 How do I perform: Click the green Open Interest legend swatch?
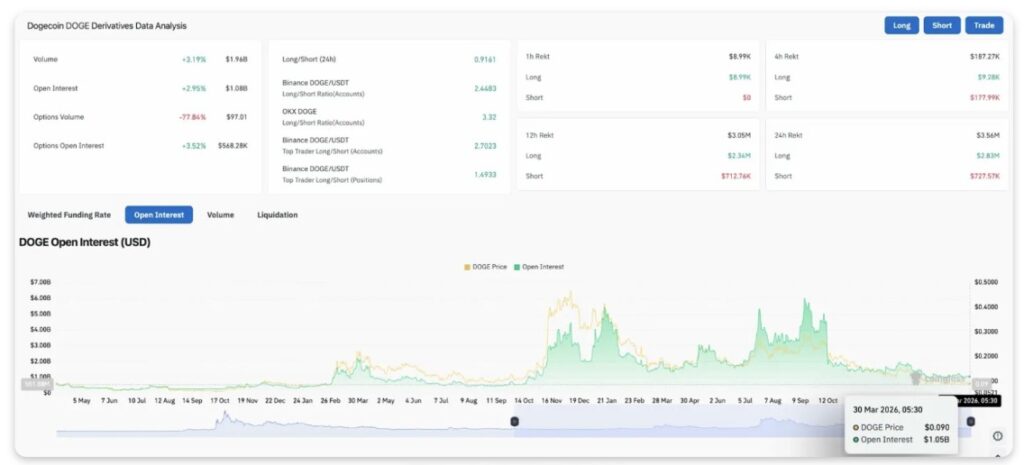pyautogui.click(x=517, y=267)
